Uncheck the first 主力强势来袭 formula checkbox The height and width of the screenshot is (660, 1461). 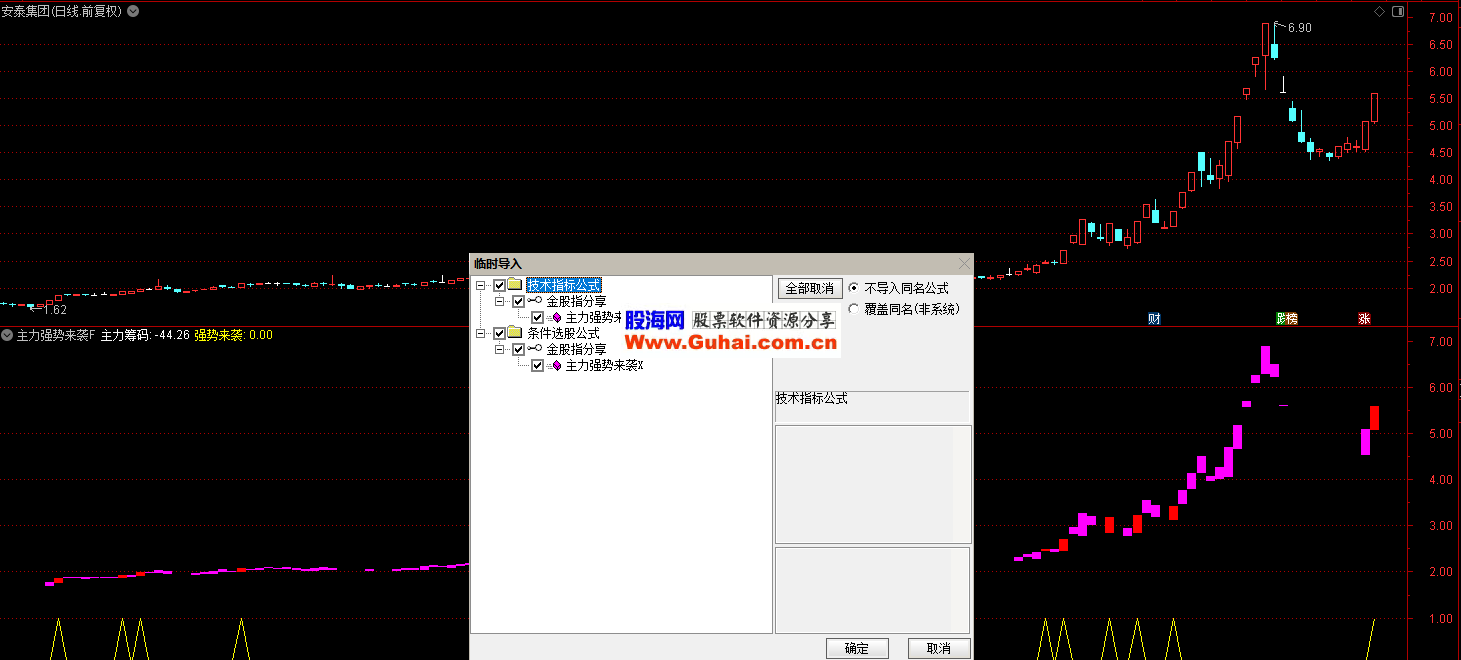537,317
